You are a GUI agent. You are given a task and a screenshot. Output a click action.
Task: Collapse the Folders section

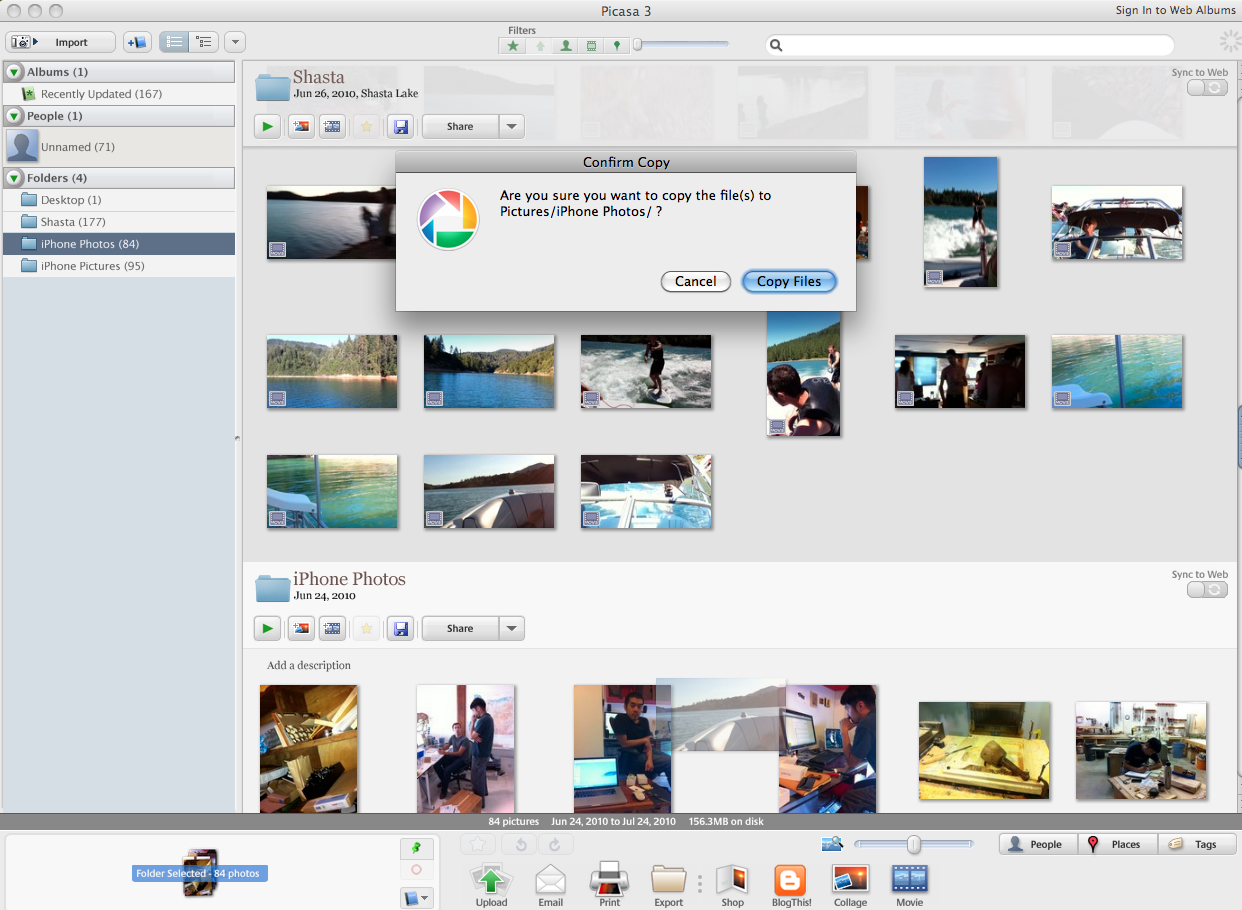pyautogui.click(x=14, y=178)
